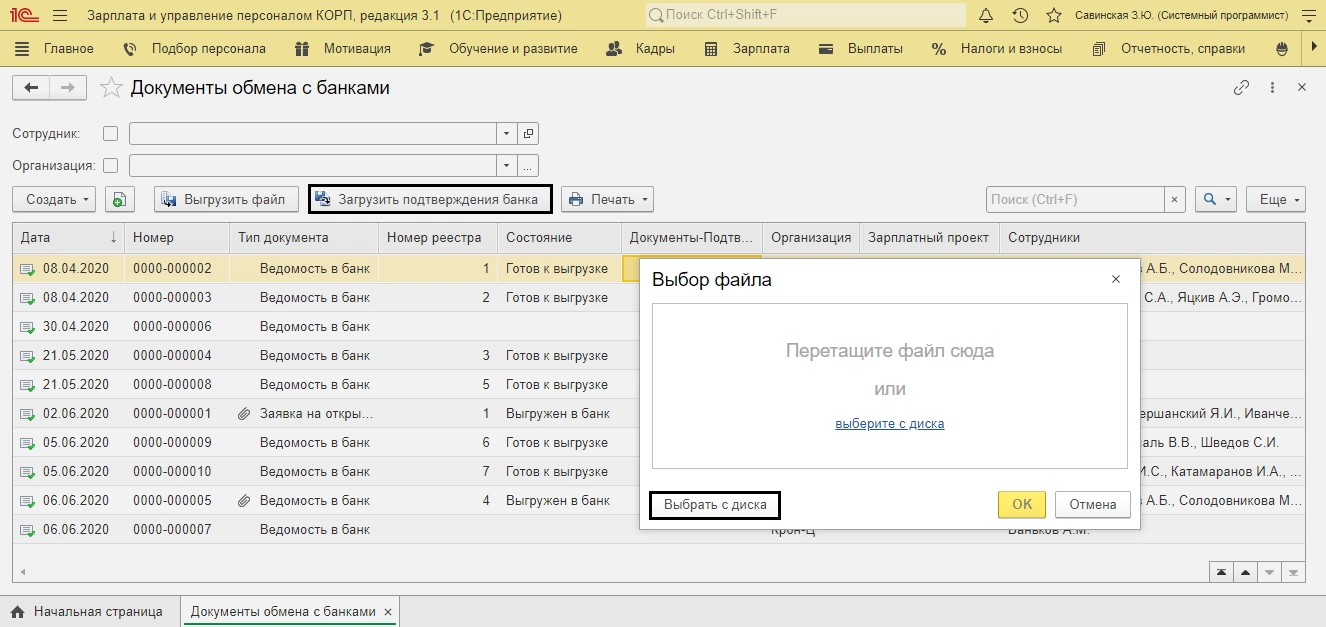Click the notifications bell icon
Screen dimensions: 1326x627
coord(986,16)
